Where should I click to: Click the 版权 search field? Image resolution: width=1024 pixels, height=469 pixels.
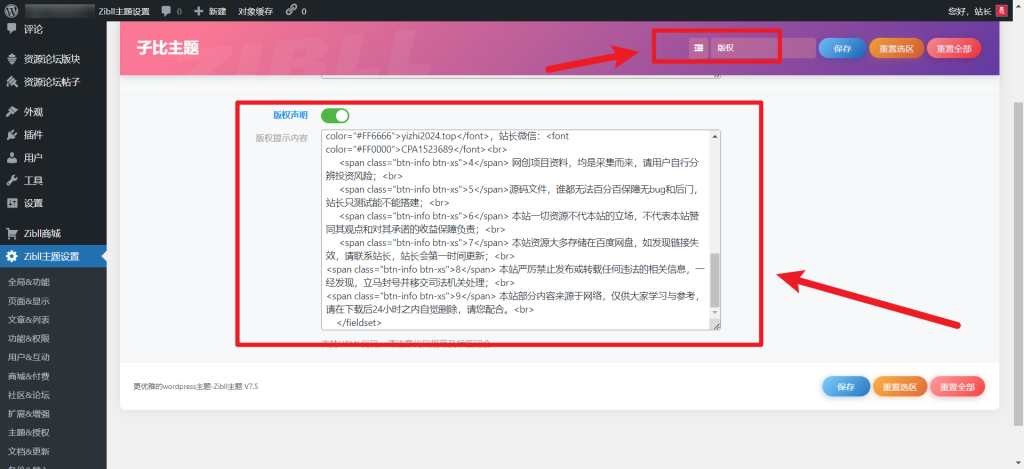(763, 48)
